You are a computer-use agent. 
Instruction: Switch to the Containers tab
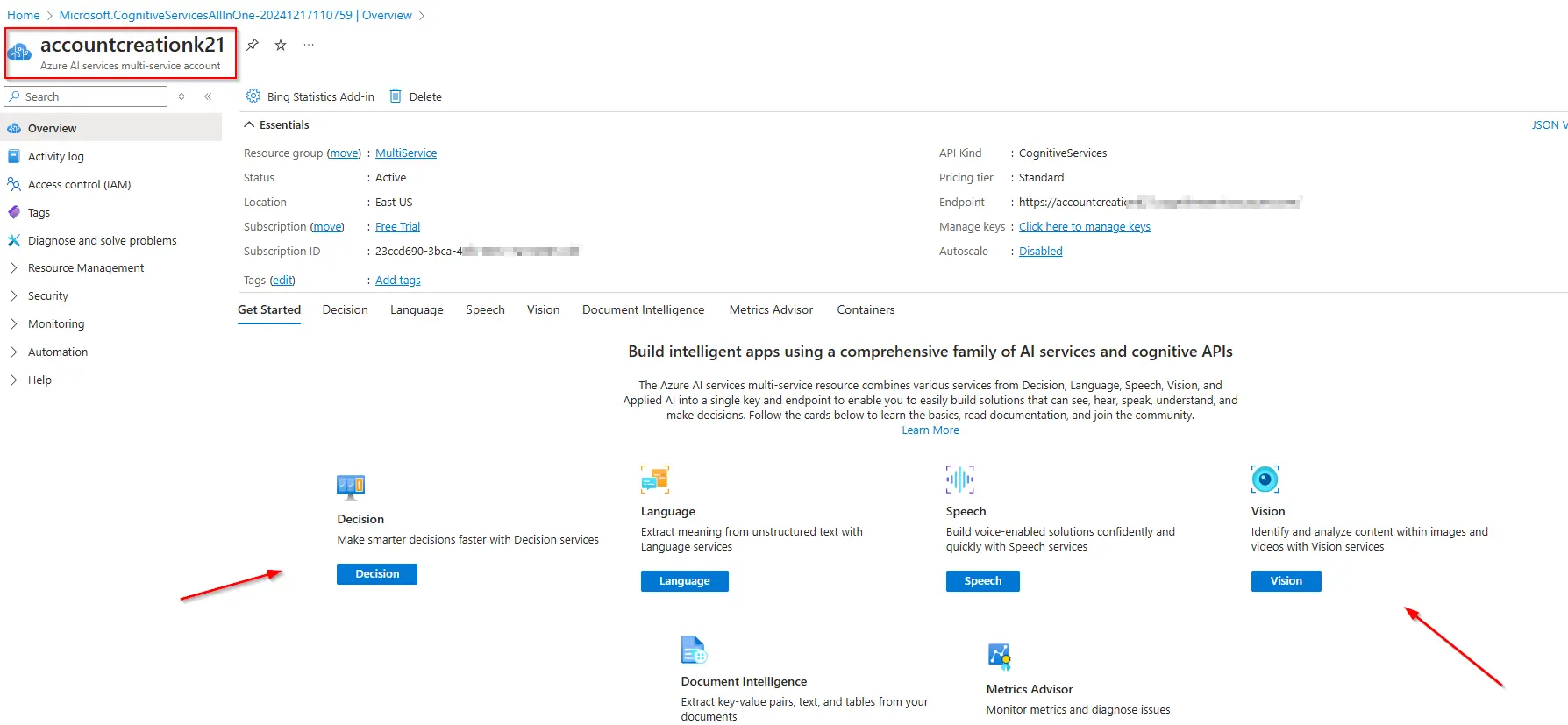(x=866, y=309)
